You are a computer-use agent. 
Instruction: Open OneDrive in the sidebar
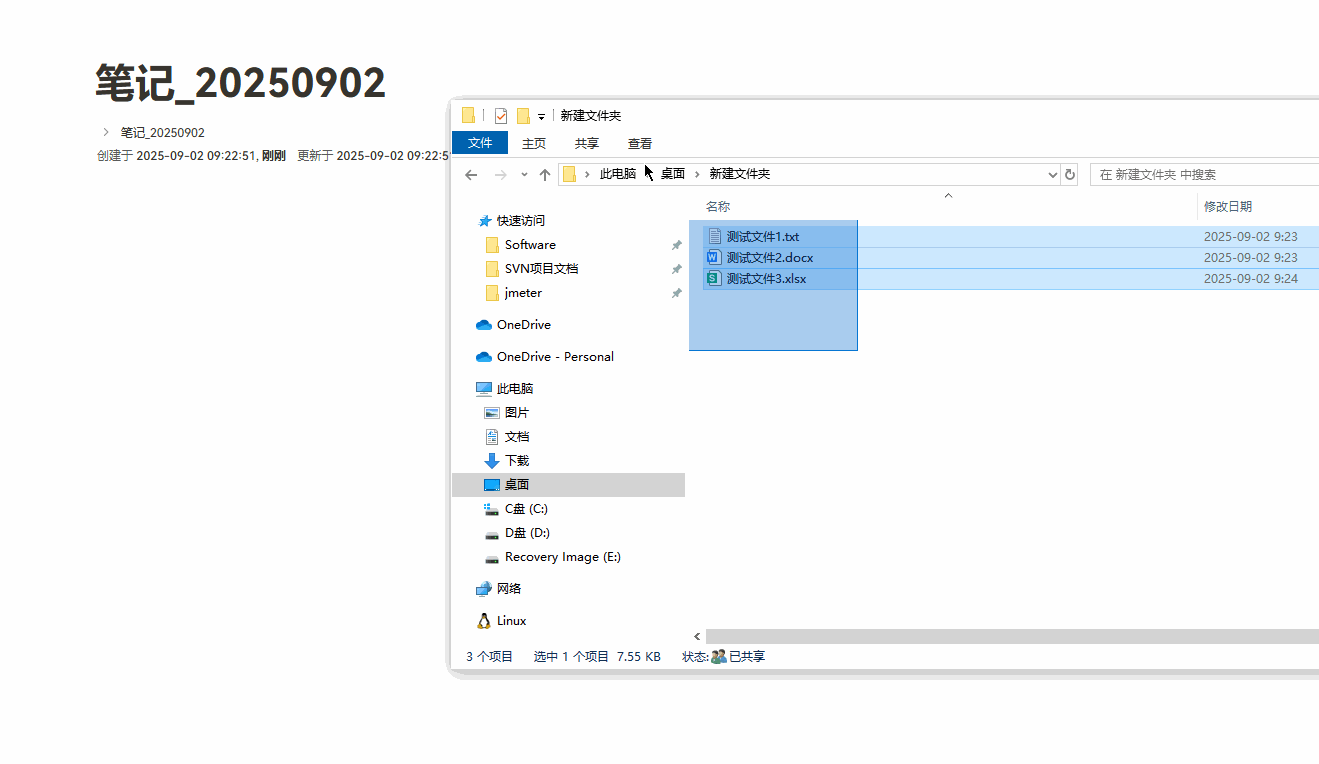pyautogui.click(x=522, y=324)
